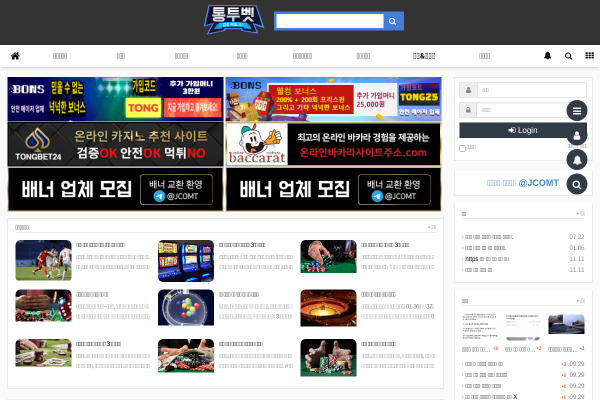The height and width of the screenshot is (400, 600).
Task: Open the notice row starting with https
Action: click(x=523, y=259)
